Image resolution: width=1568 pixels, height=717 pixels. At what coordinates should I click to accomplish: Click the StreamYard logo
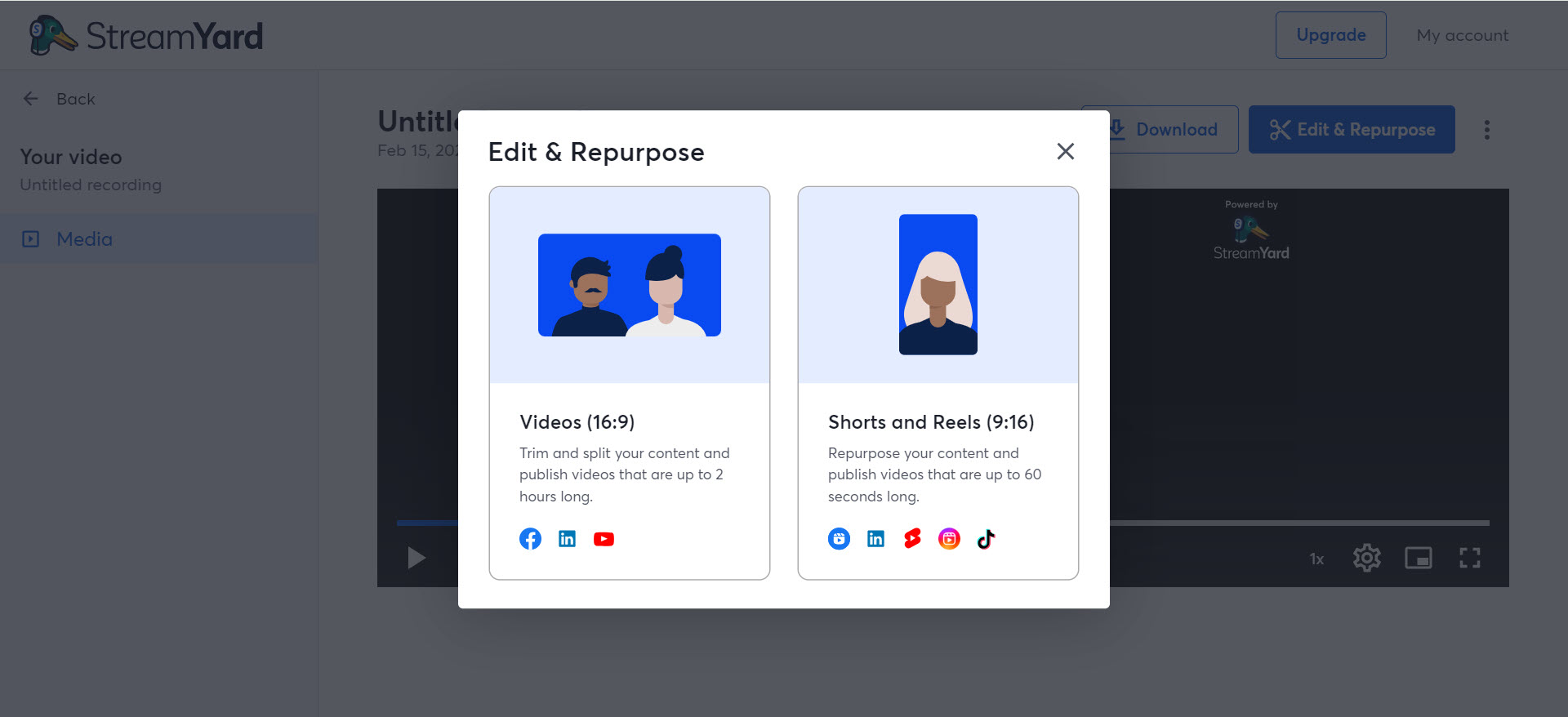(x=145, y=35)
